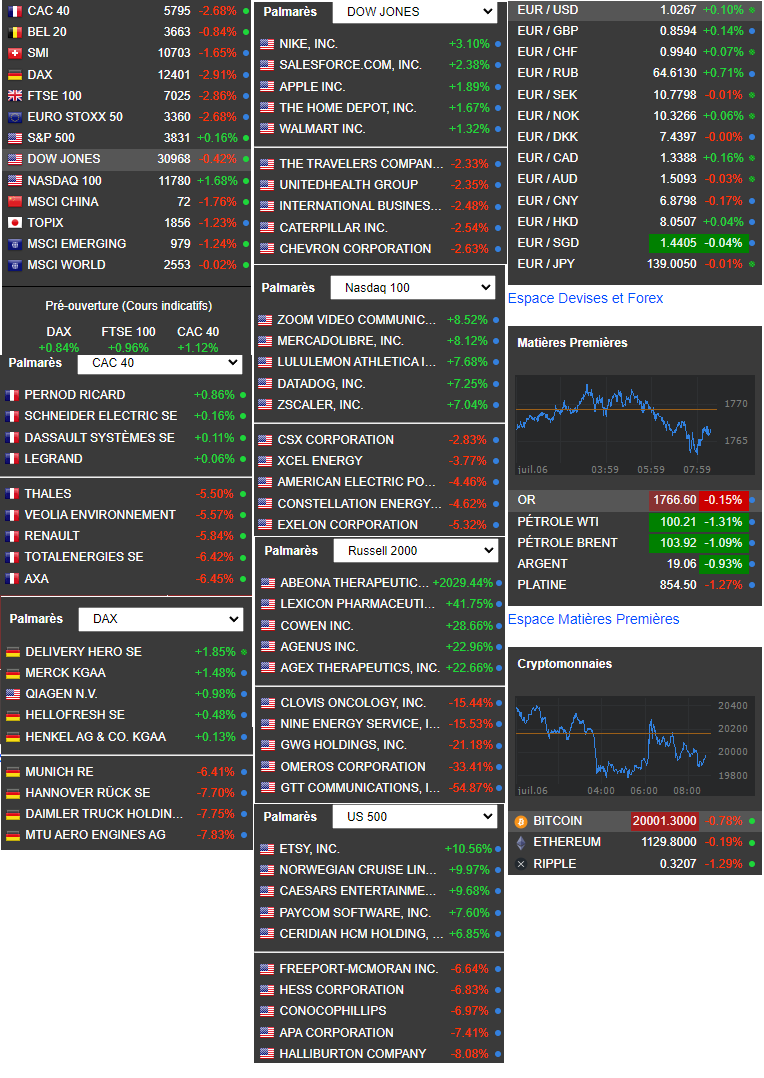Open the Russell 2000 Palmarès dropdown

click(x=415, y=551)
